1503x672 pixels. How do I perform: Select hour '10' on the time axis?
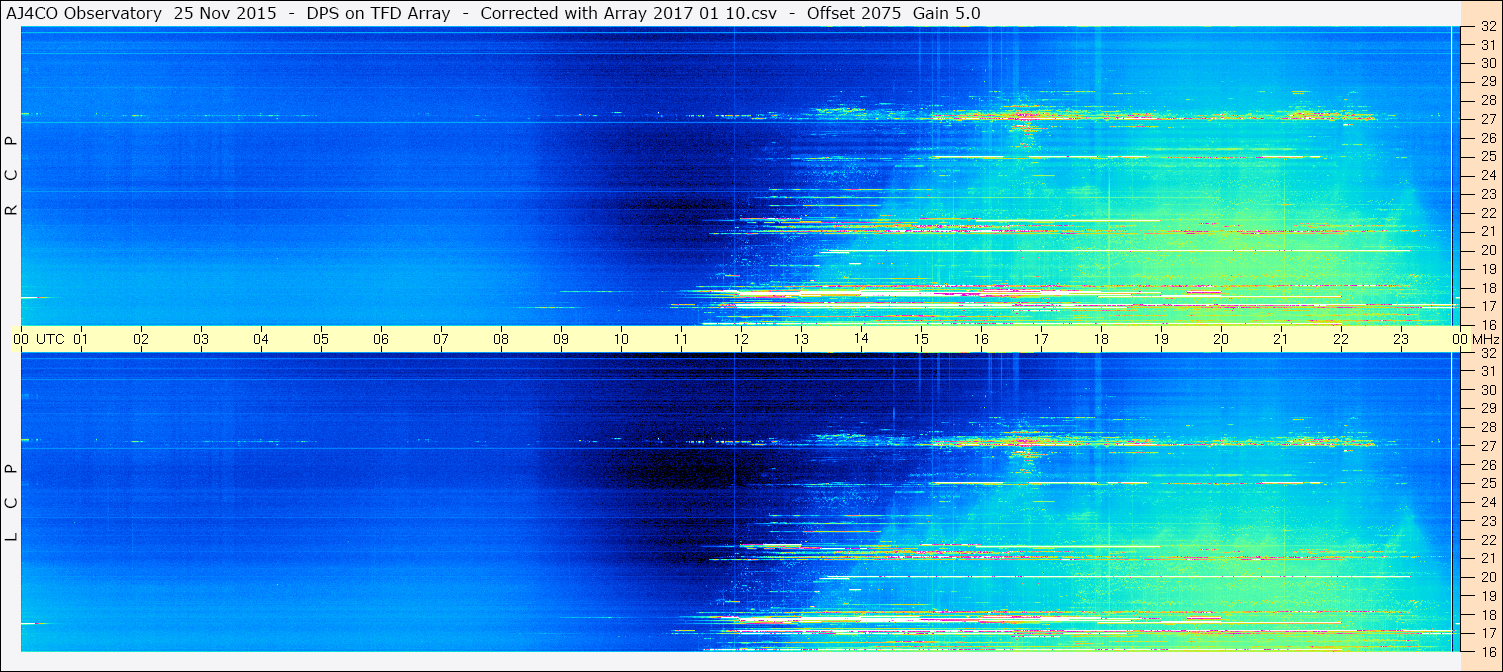pyautogui.click(x=621, y=339)
